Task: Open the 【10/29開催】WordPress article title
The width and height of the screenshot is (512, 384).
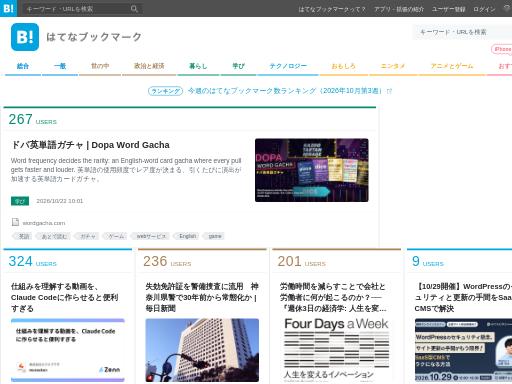Action: [463, 297]
